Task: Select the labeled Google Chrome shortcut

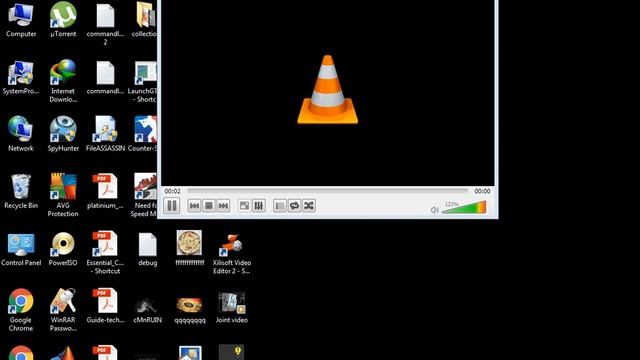Action: (21, 310)
